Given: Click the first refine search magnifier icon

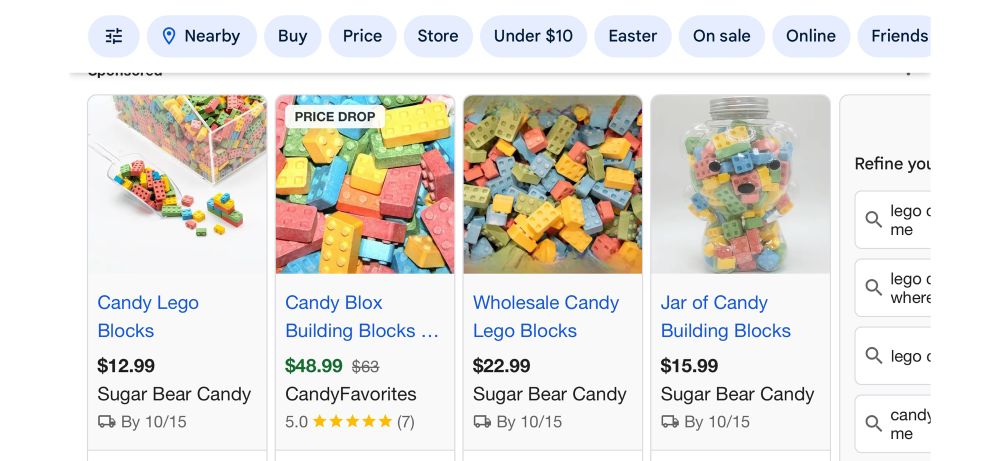Looking at the screenshot, I should tap(873, 219).
